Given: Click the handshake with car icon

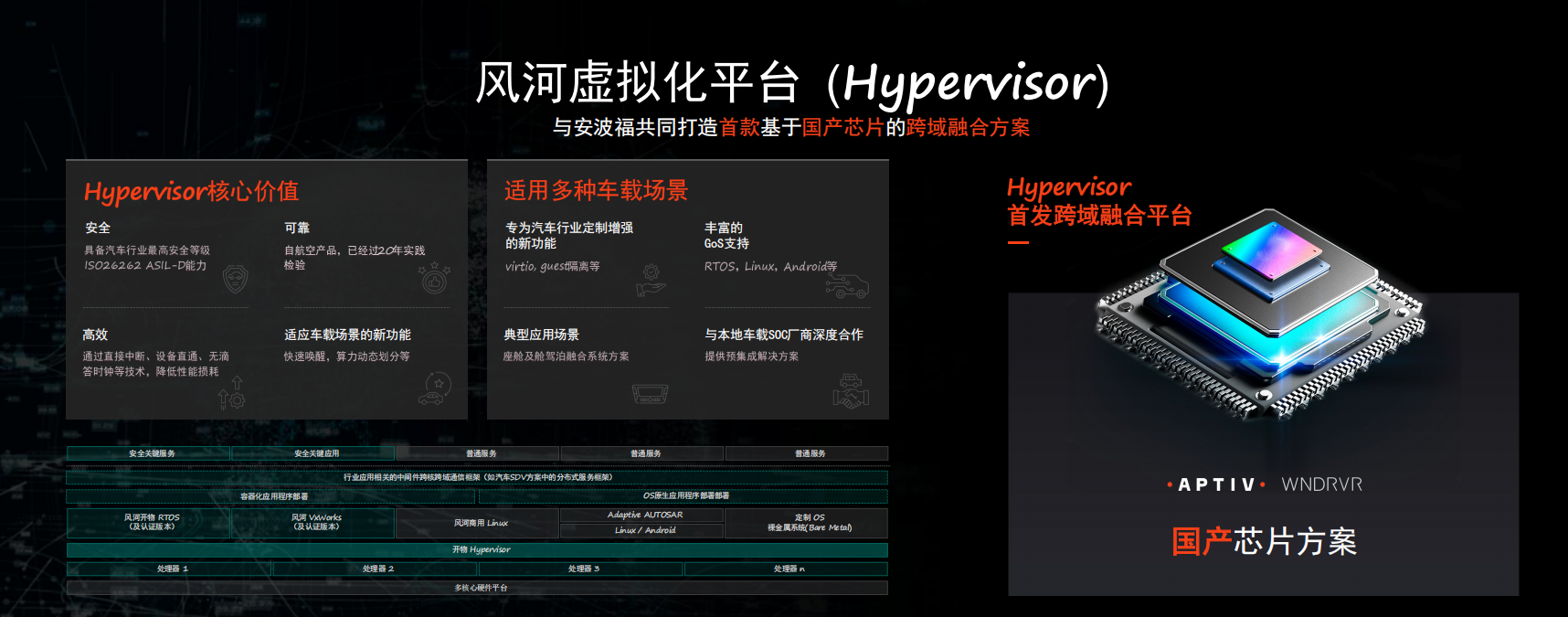Looking at the screenshot, I should tap(851, 391).
